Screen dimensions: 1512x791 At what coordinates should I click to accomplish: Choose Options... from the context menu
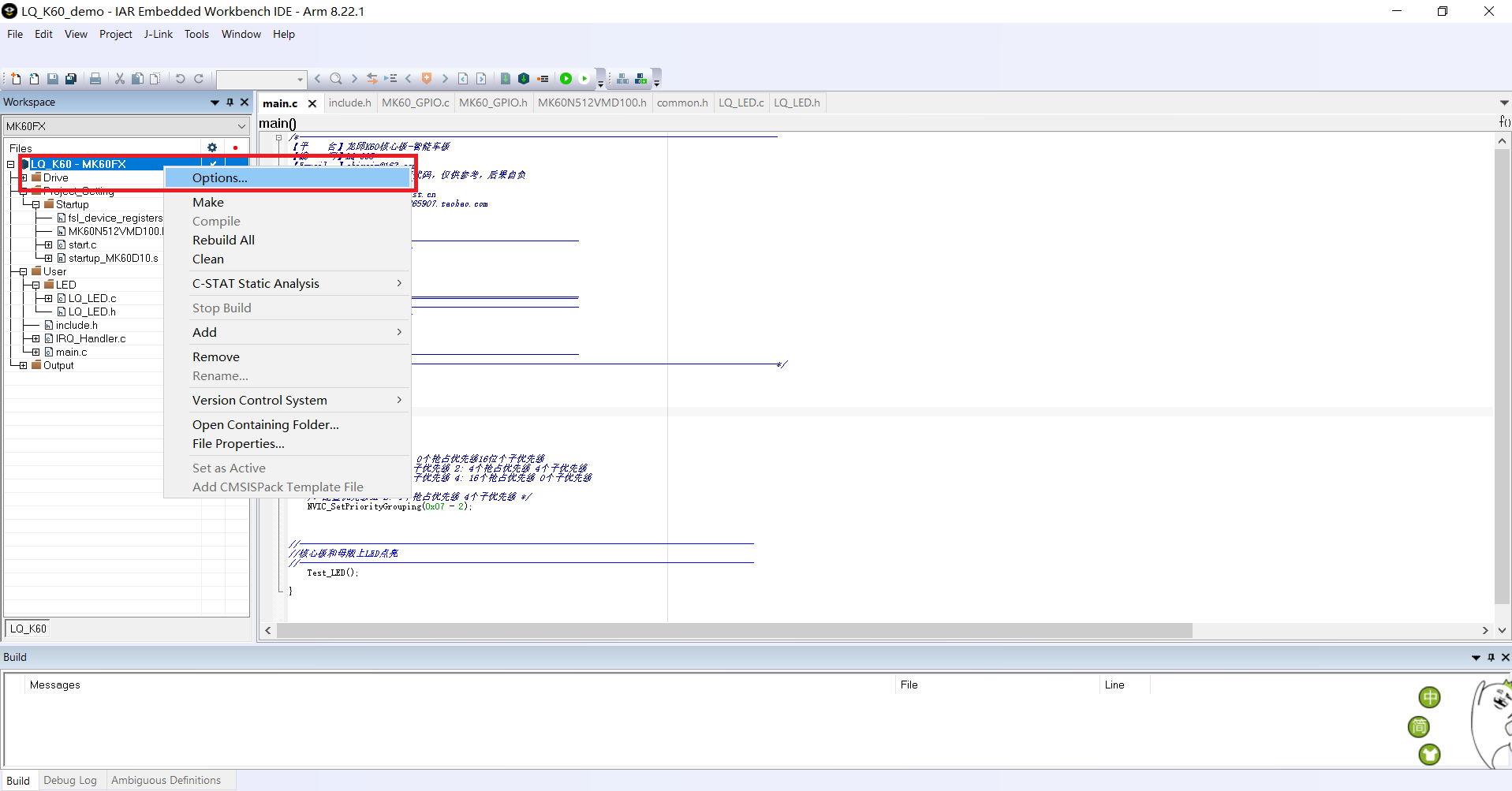pyautogui.click(x=288, y=177)
